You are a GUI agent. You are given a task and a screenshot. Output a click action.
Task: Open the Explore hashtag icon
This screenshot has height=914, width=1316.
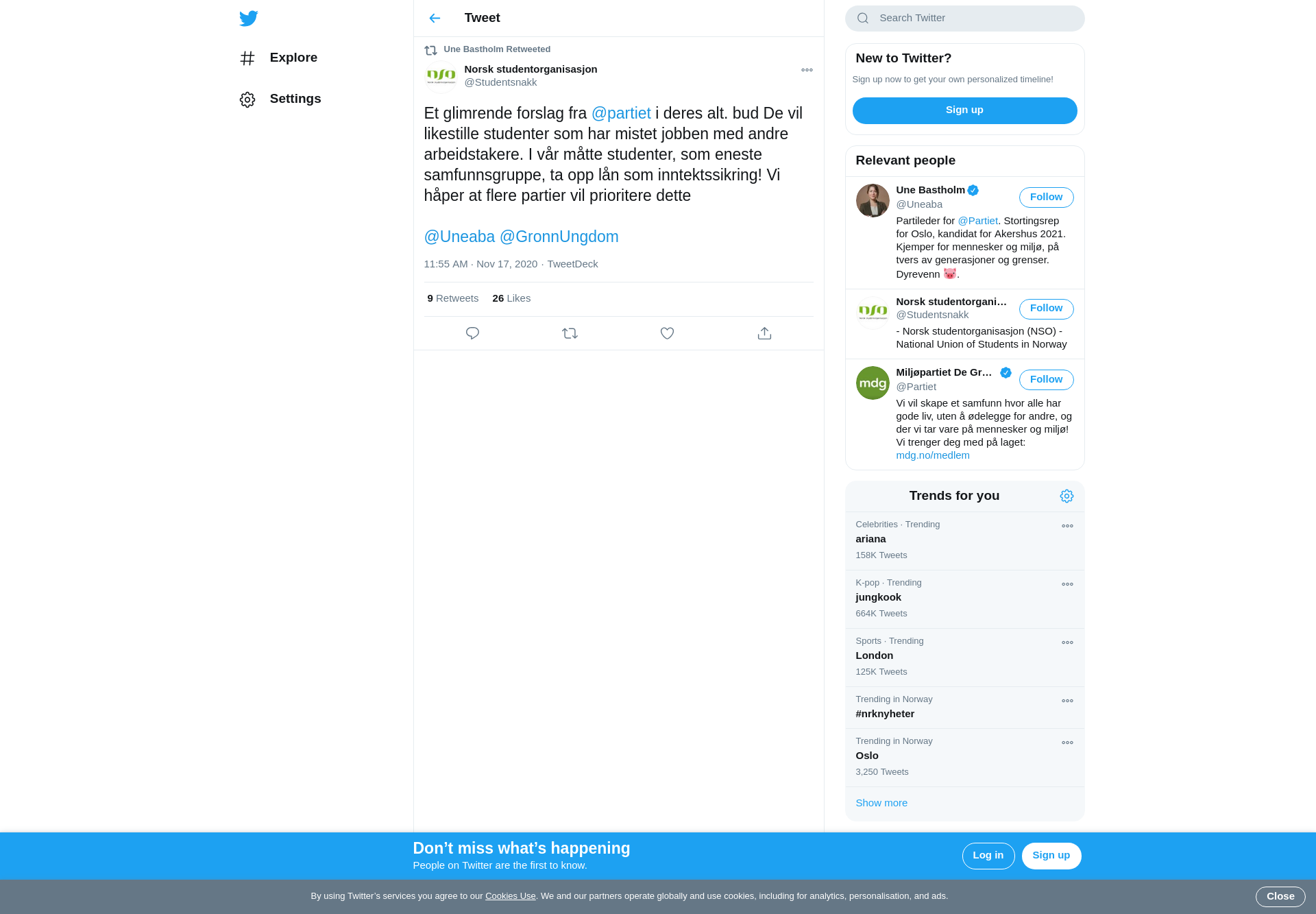(247, 58)
